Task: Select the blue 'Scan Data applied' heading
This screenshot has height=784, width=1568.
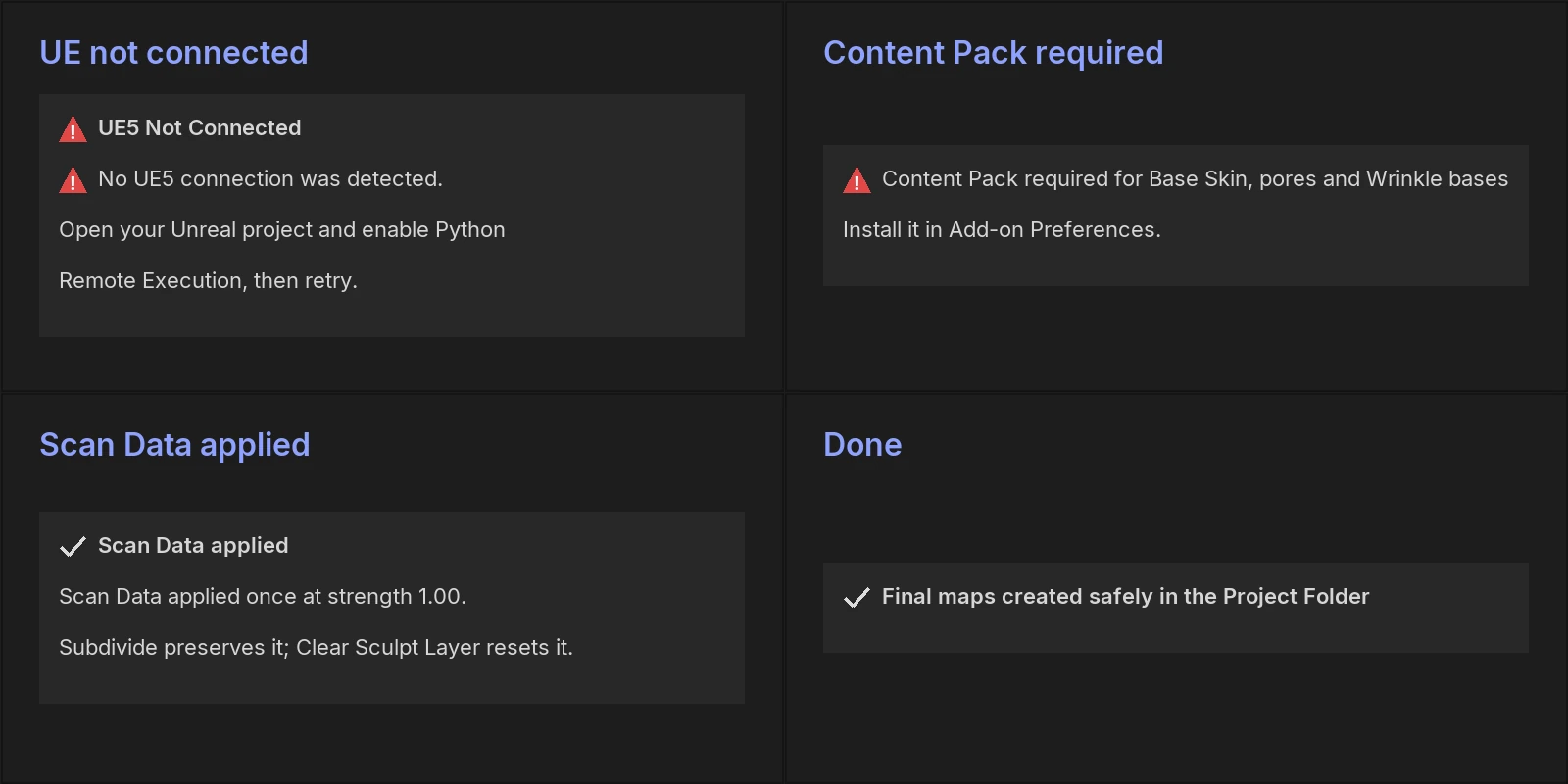Action: [x=174, y=445]
